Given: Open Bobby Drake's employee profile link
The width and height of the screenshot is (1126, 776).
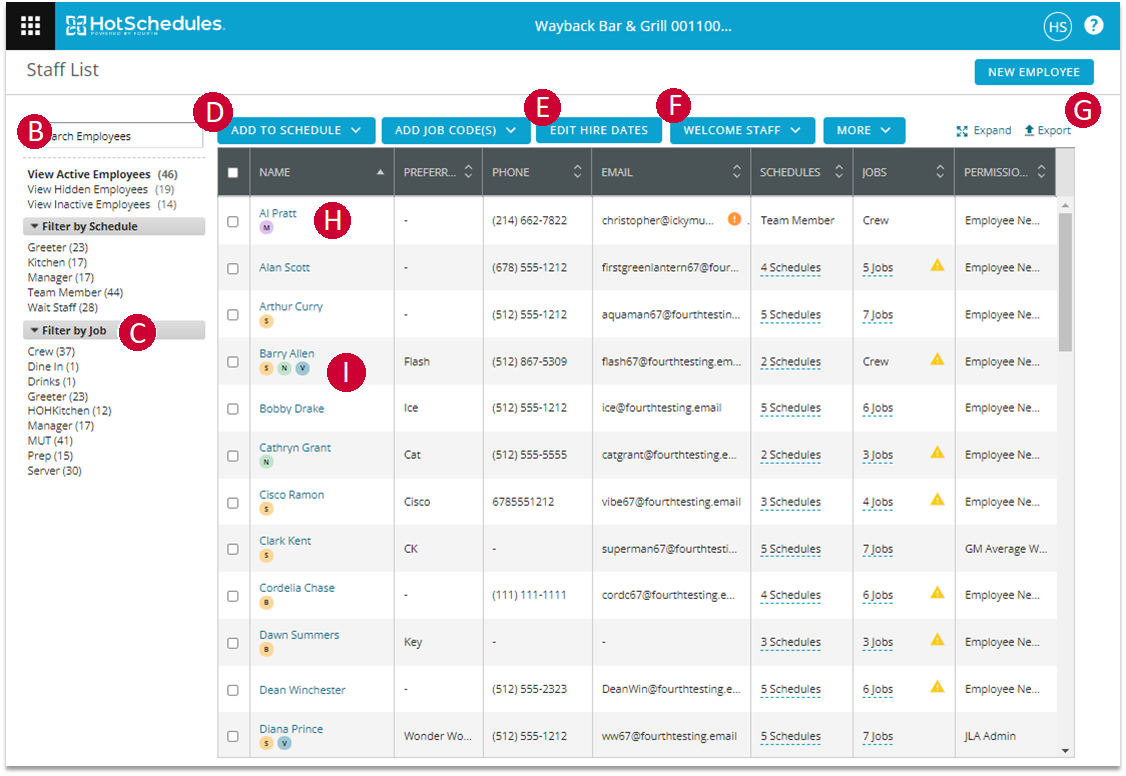Looking at the screenshot, I should point(291,408).
